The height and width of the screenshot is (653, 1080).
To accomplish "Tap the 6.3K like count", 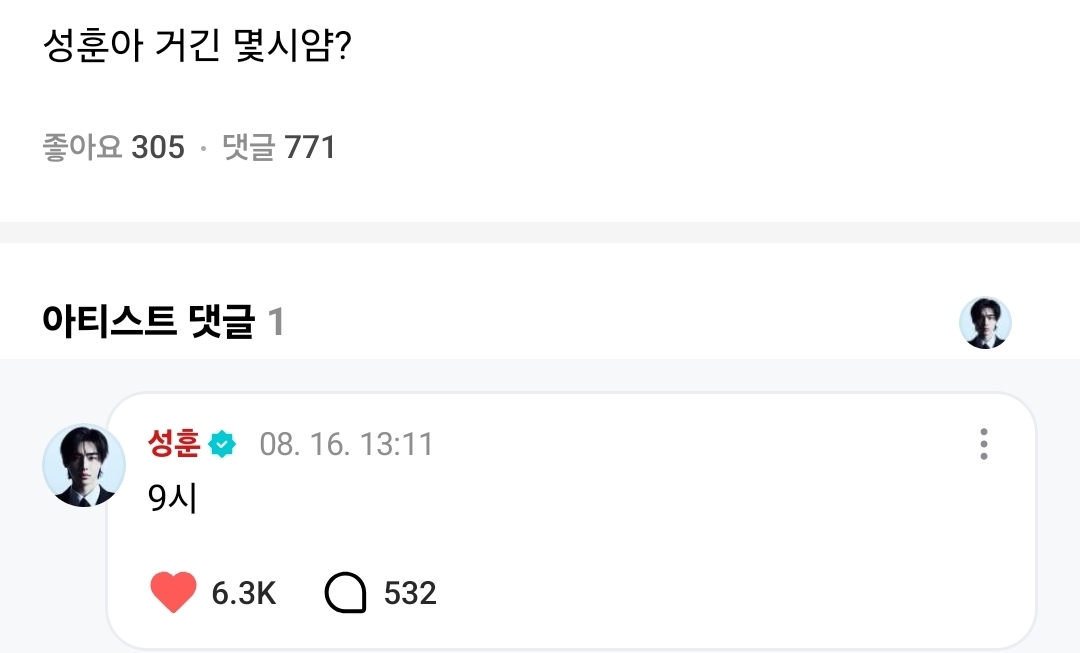I will coord(244,593).
